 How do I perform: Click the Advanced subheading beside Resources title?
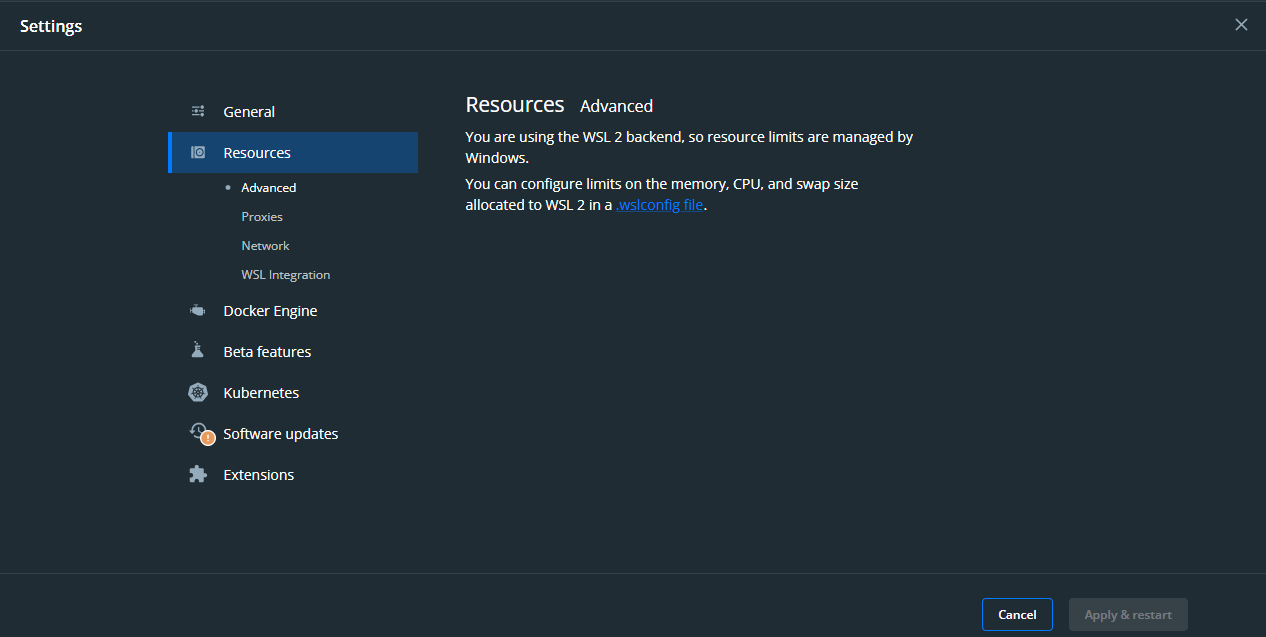[617, 106]
